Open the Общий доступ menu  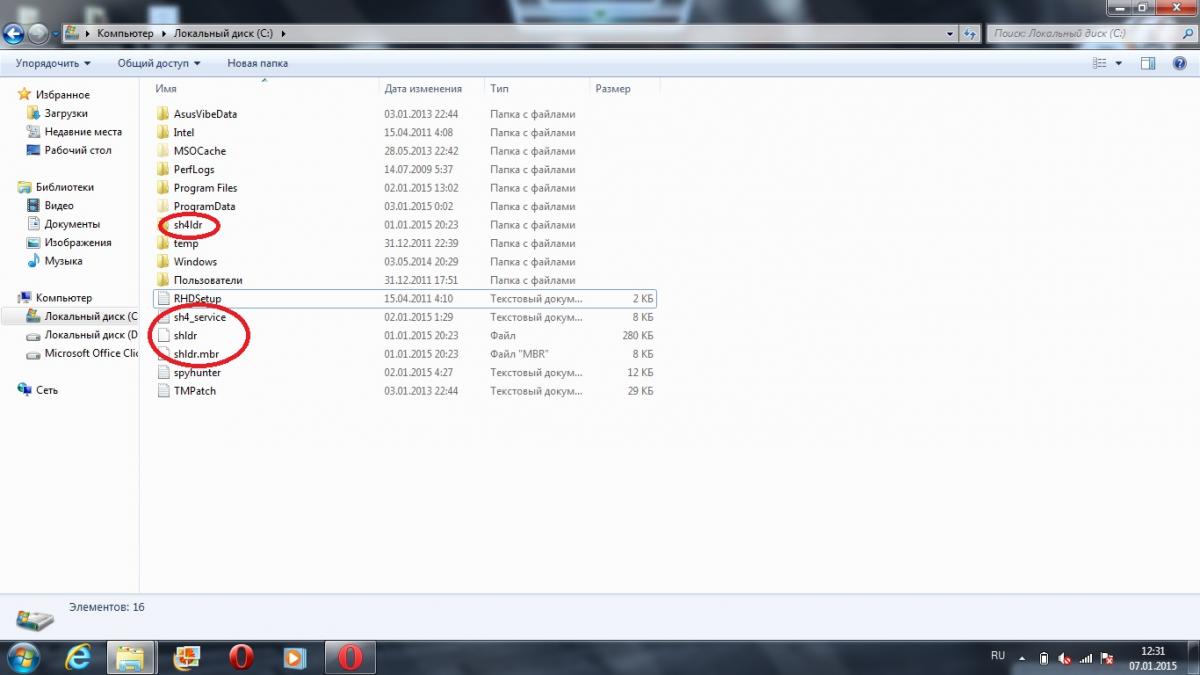click(x=159, y=63)
